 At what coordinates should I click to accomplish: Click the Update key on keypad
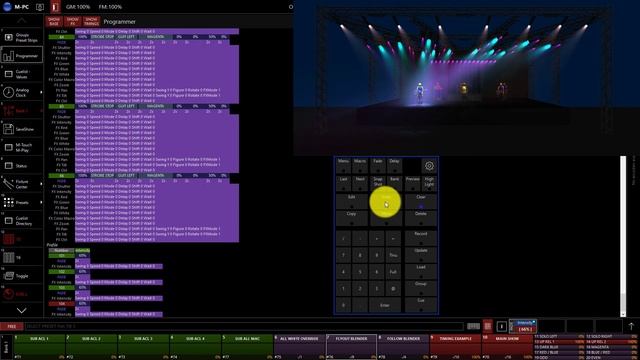421,255
